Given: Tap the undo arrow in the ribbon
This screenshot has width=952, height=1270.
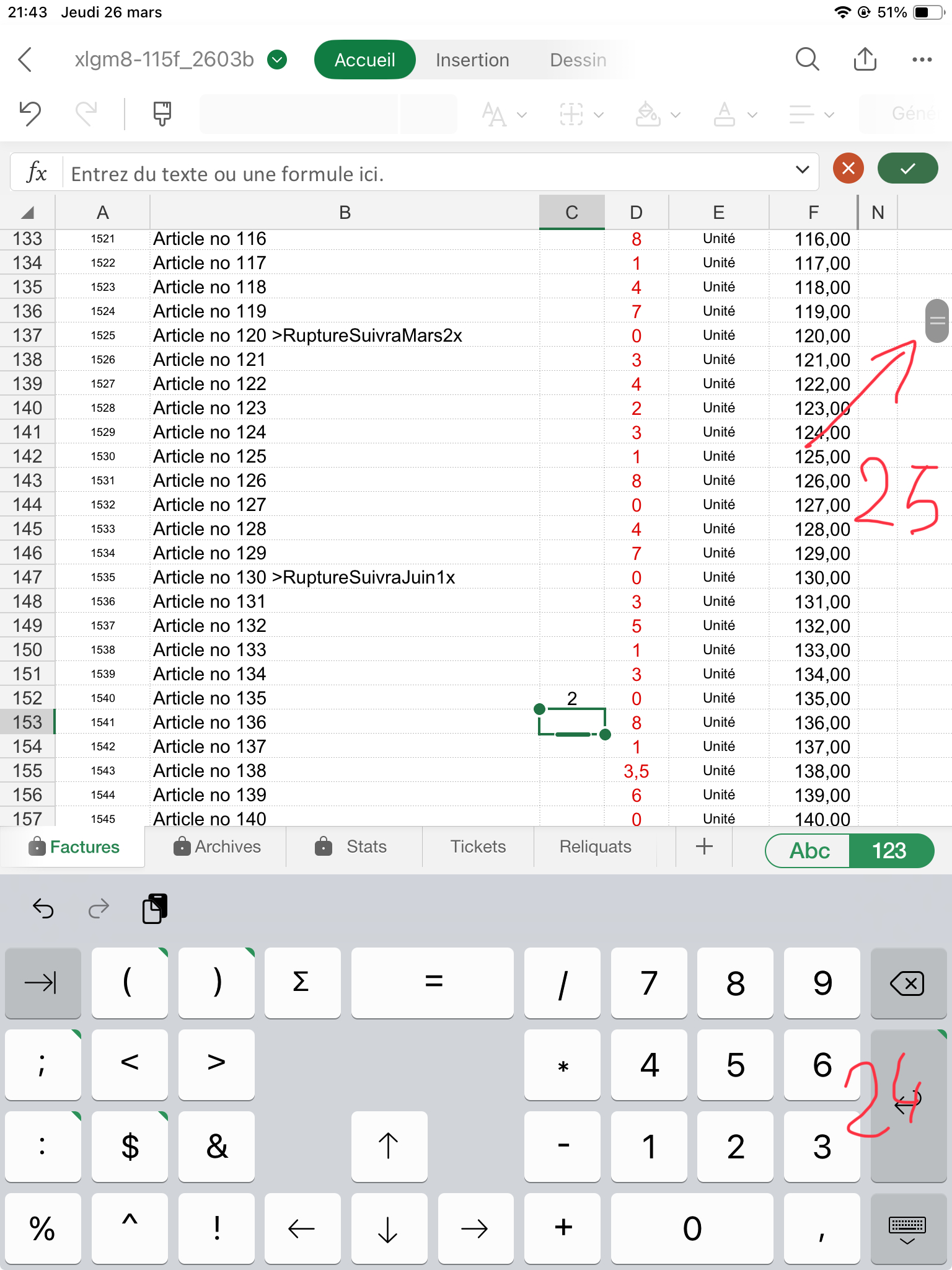Looking at the screenshot, I should [30, 113].
